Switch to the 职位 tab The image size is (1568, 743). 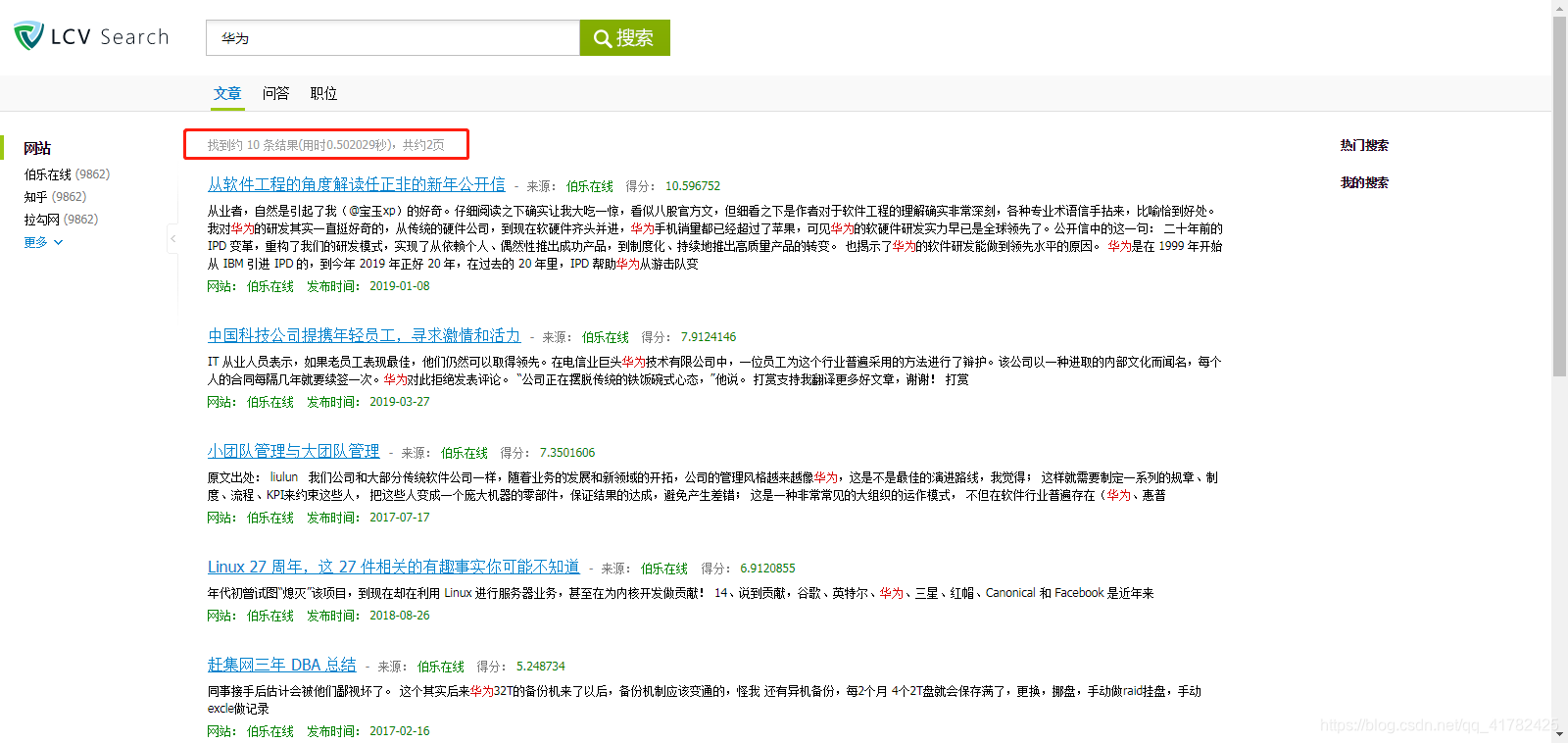[323, 93]
